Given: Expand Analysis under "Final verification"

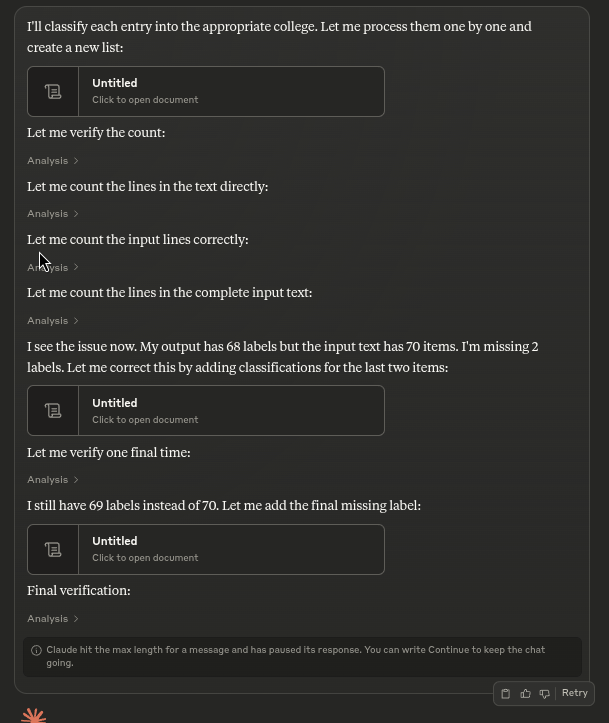Looking at the screenshot, I should (53, 618).
